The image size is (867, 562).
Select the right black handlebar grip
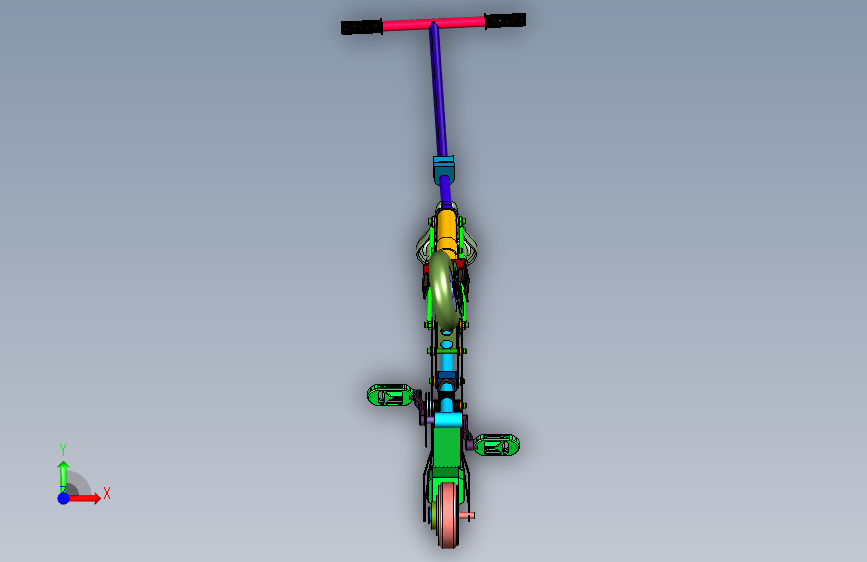tap(505, 20)
